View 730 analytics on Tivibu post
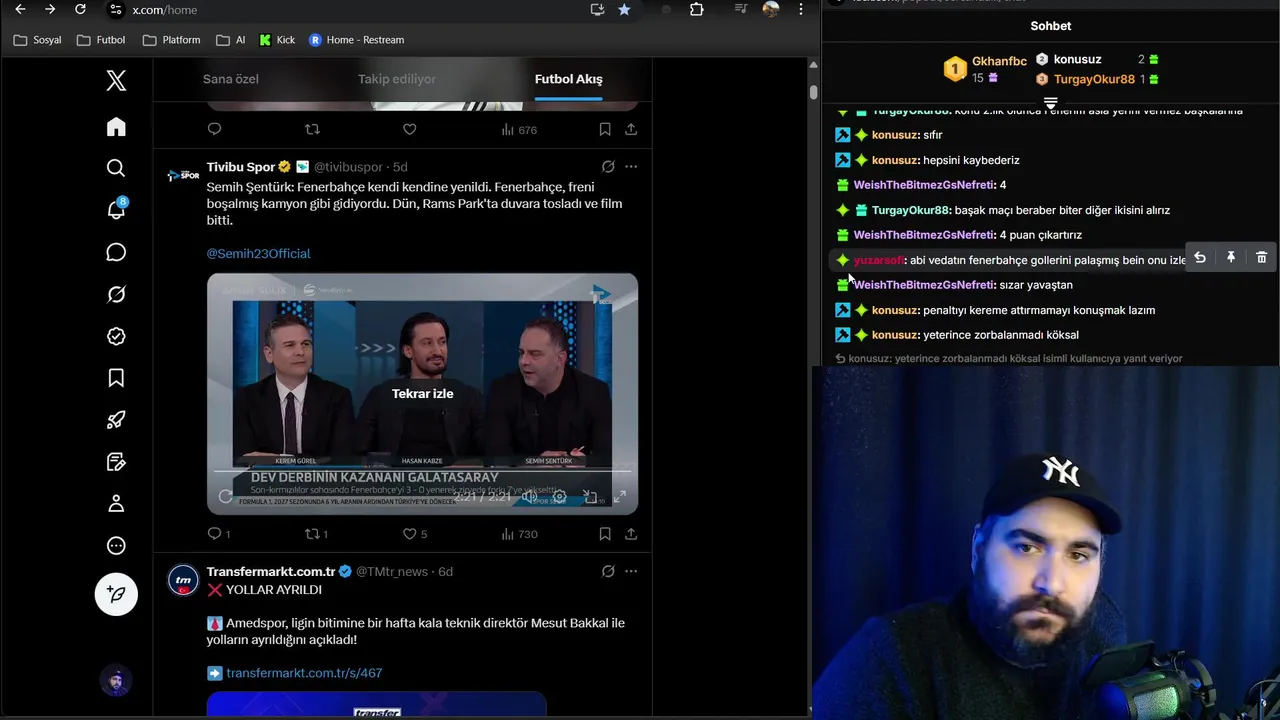Image resolution: width=1280 pixels, height=720 pixels. pyautogui.click(x=519, y=534)
